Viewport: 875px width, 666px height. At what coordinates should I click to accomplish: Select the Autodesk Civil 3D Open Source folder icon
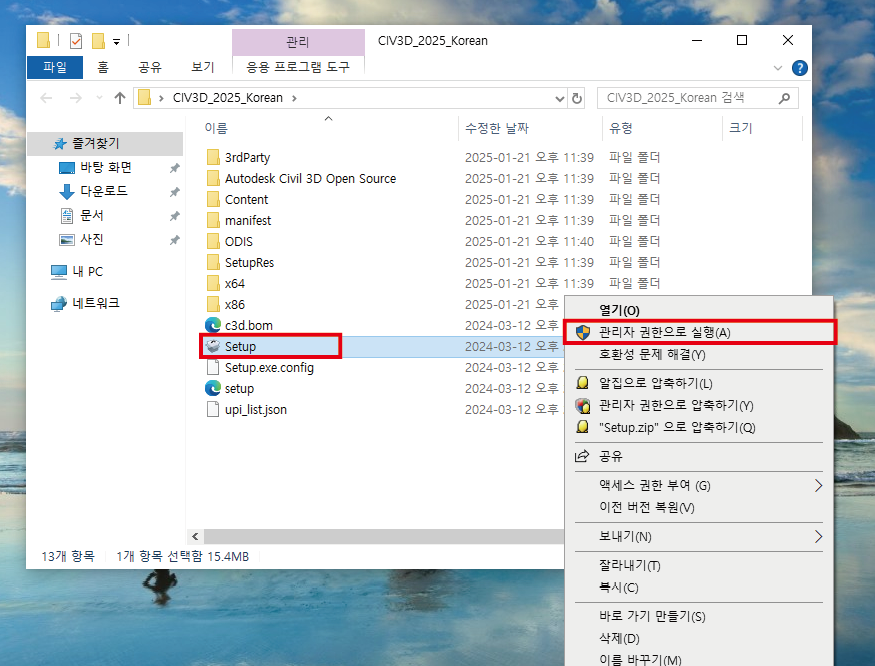pos(213,178)
